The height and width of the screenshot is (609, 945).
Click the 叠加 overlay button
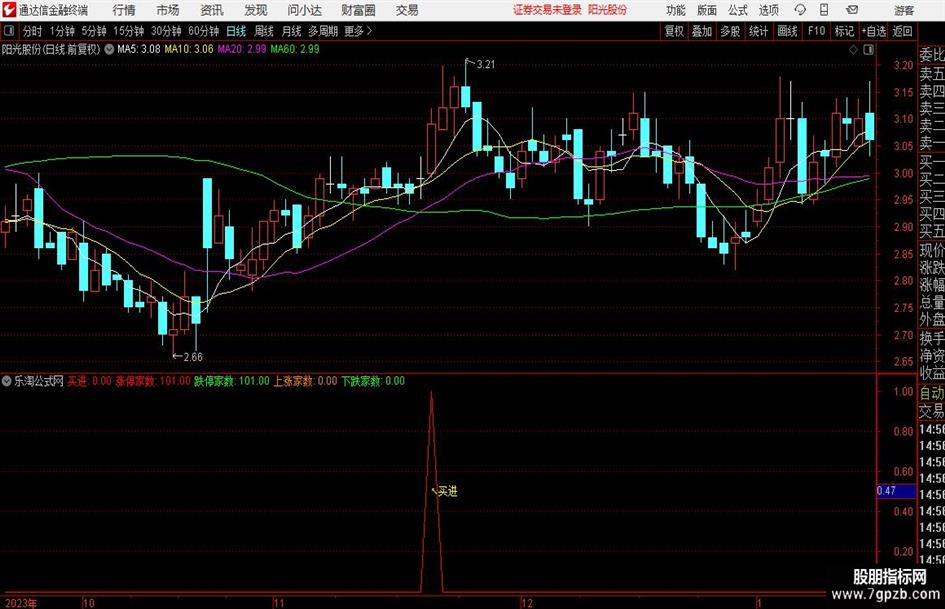[x=702, y=31]
